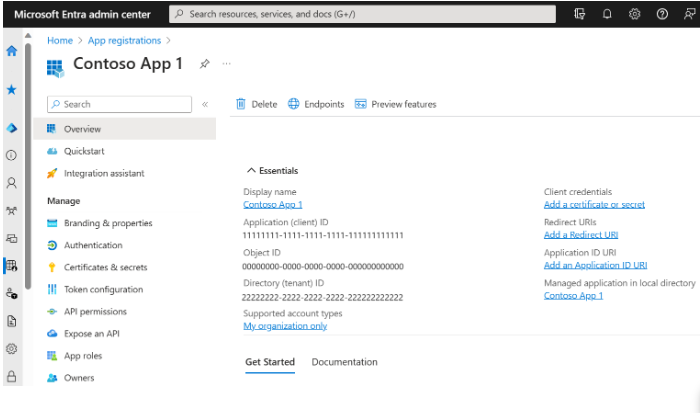Click the Home icon in left rail
The image size is (700, 413).
(11, 51)
